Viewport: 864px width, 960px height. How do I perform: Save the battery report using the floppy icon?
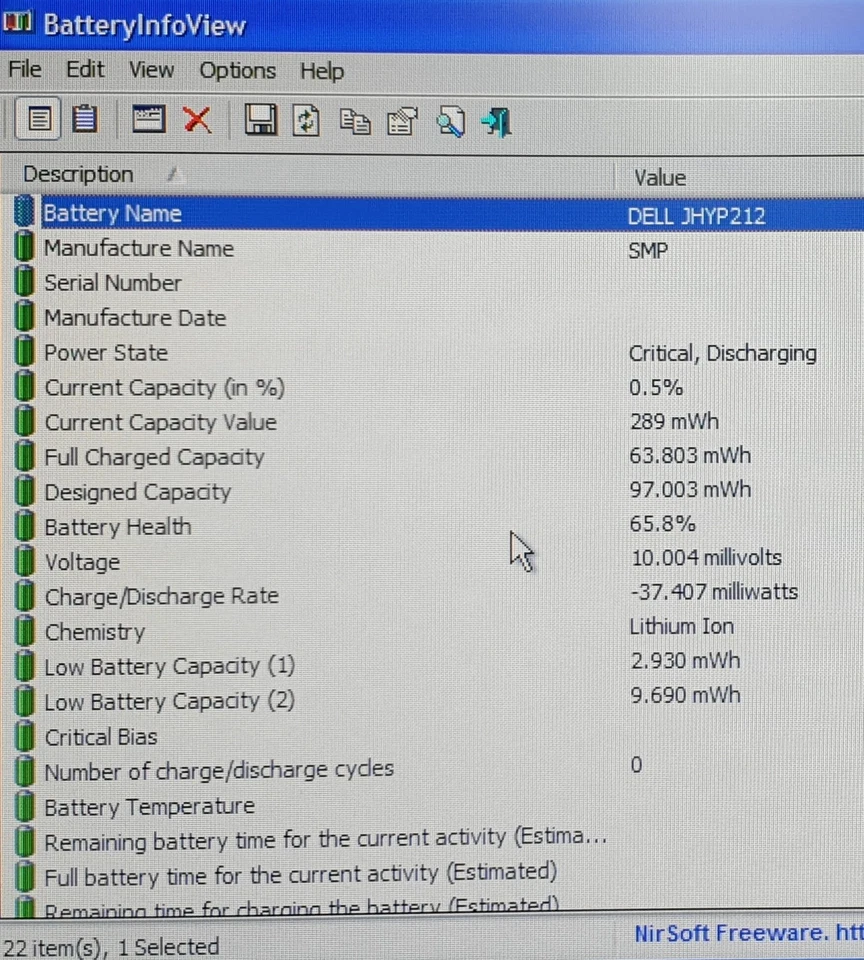click(x=261, y=120)
